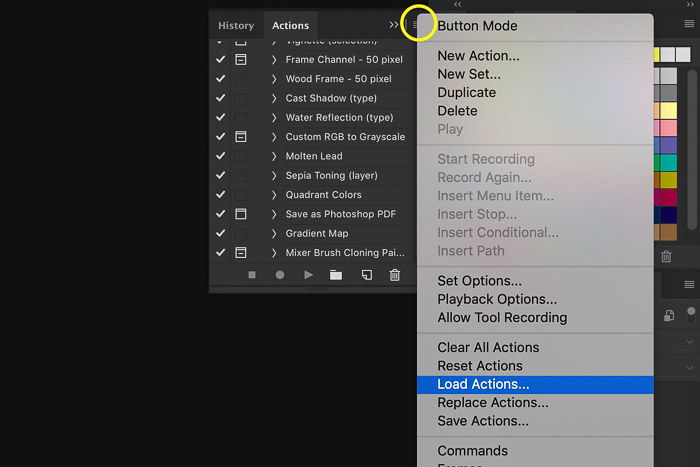Expand the Custom RGB to Grayscale action
Screen dimensions: 700x467
(x=274, y=137)
